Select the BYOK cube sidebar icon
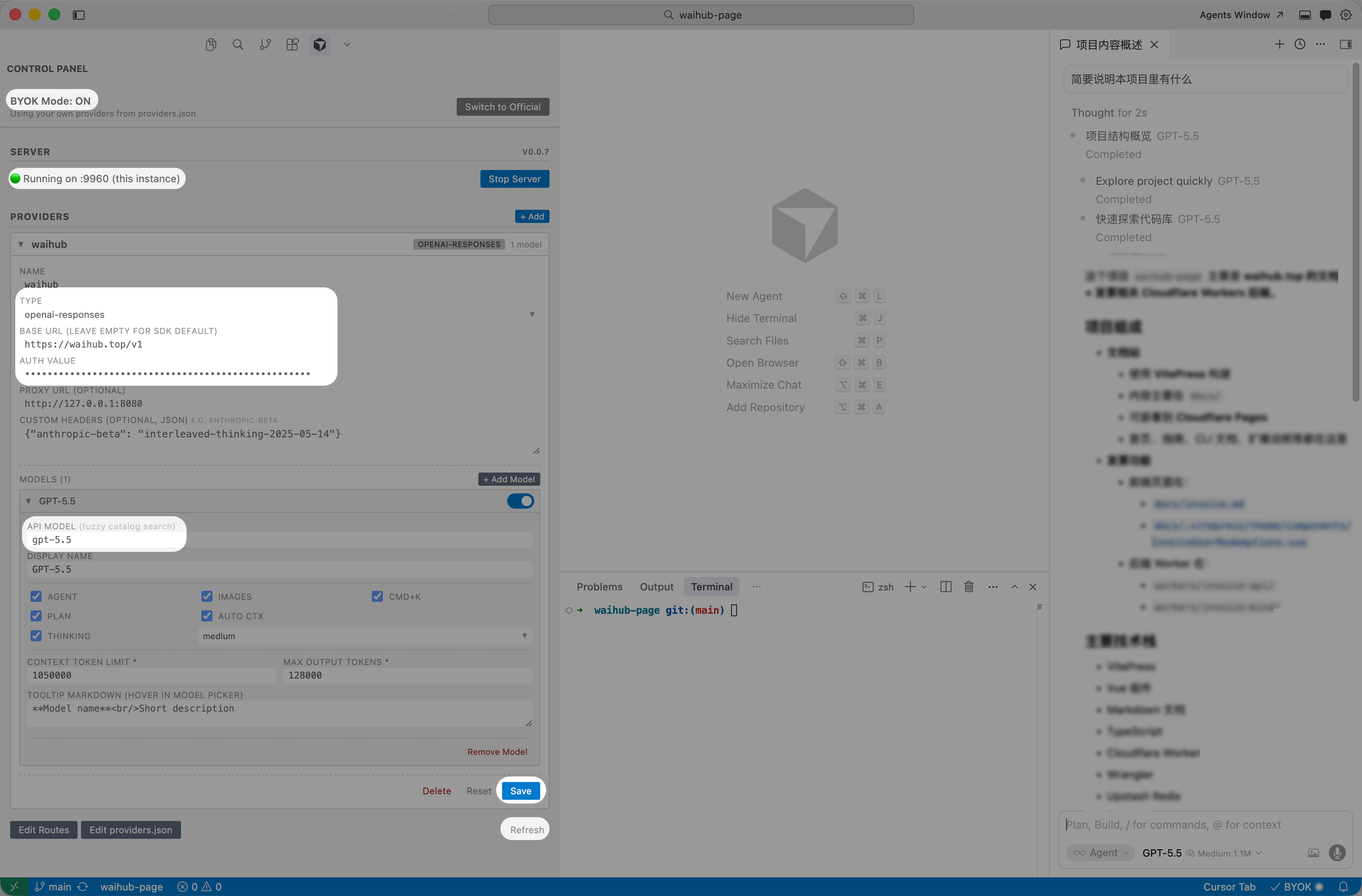This screenshot has width=1362, height=896. (320, 45)
